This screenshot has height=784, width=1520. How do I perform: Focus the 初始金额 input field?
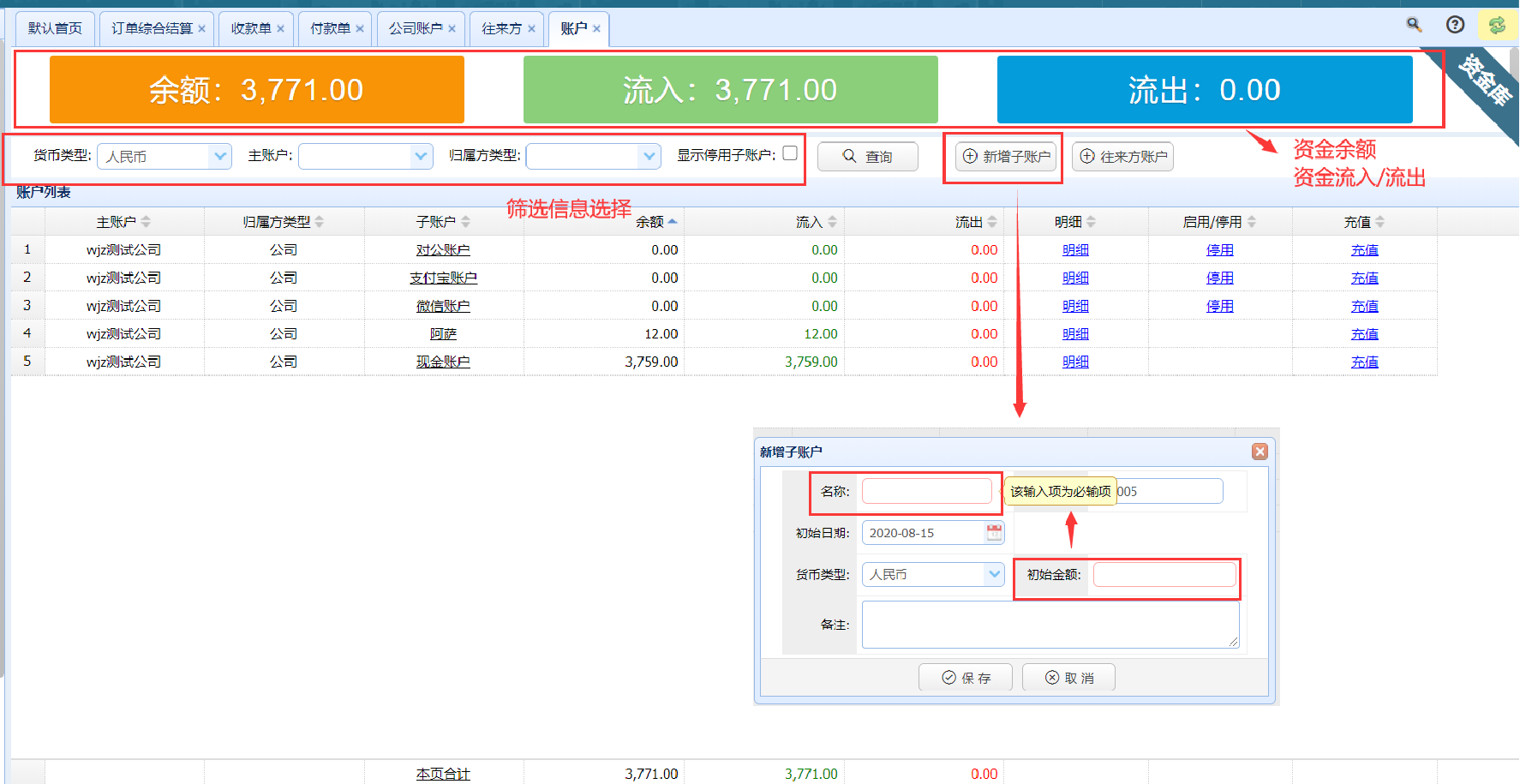coord(1164,574)
